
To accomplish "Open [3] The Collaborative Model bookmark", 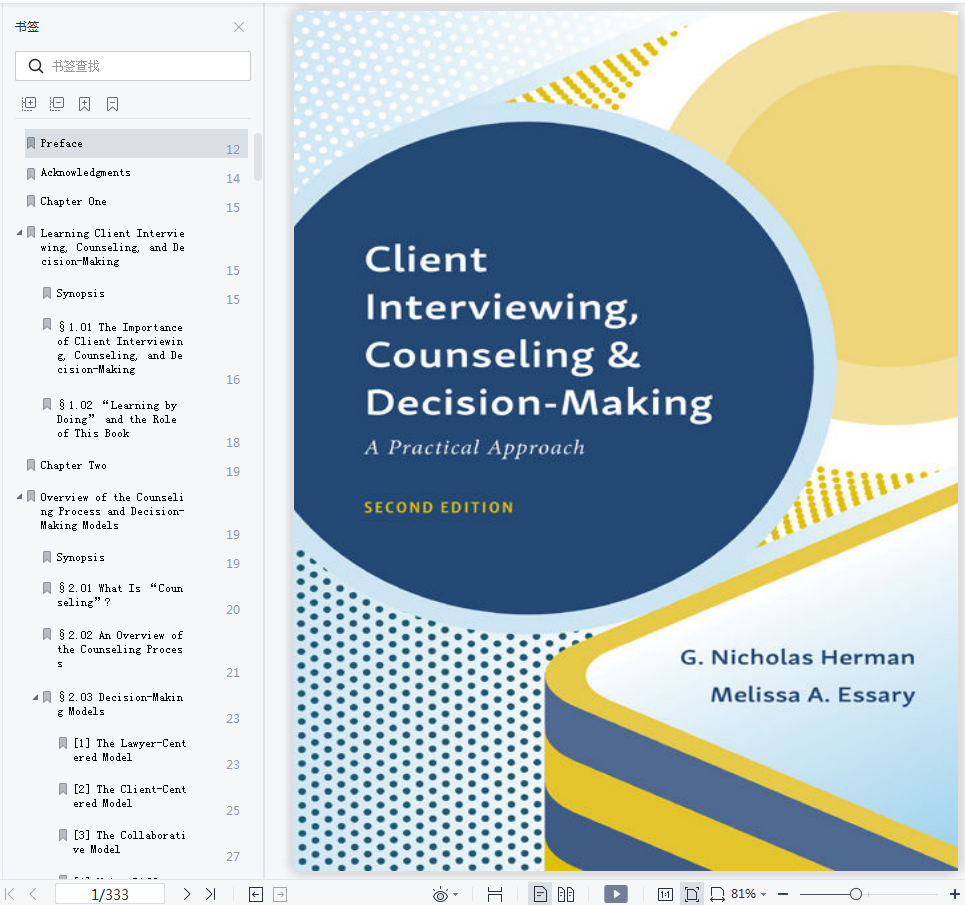I will 129,842.
